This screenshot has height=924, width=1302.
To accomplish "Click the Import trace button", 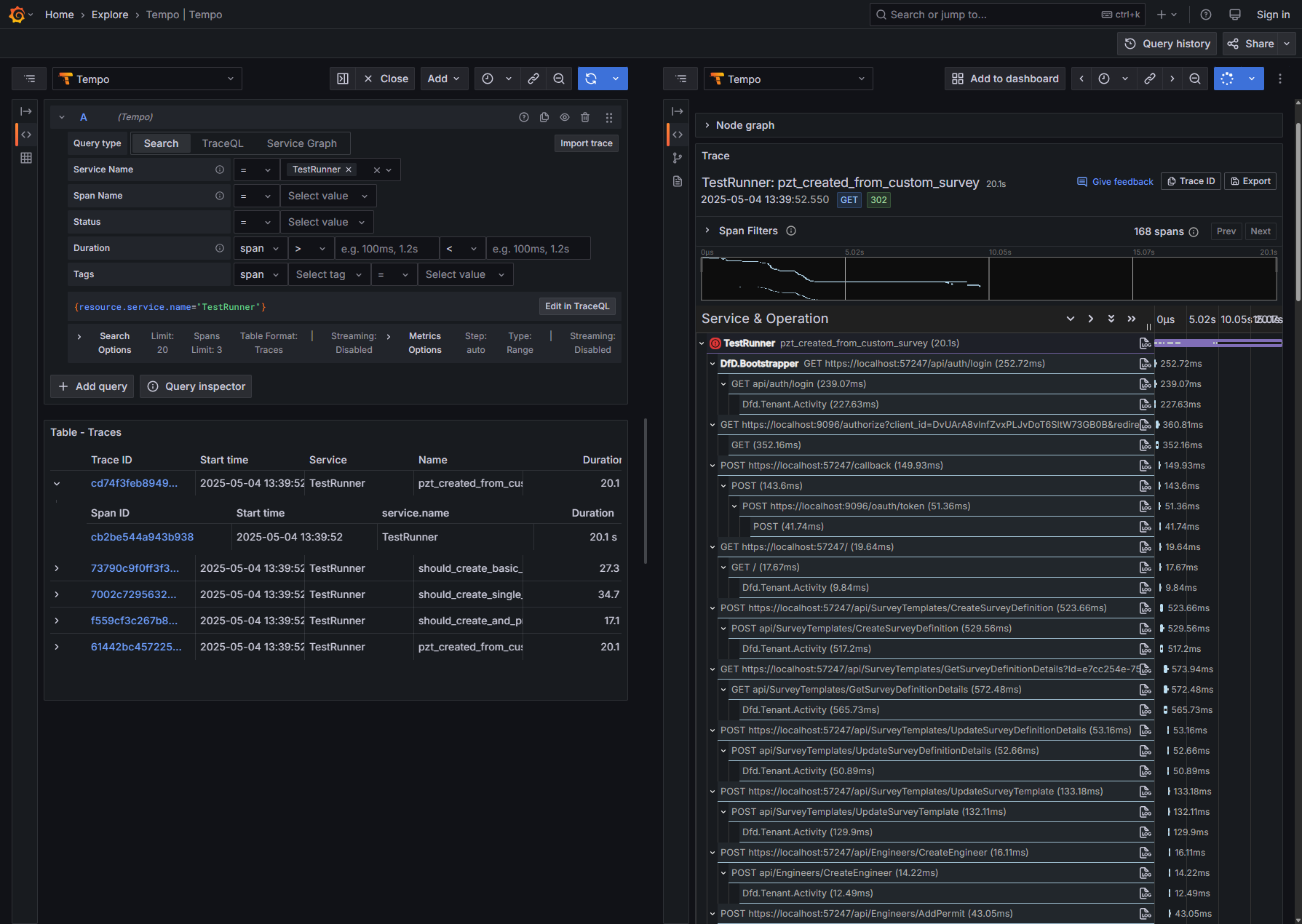I will (x=586, y=143).
